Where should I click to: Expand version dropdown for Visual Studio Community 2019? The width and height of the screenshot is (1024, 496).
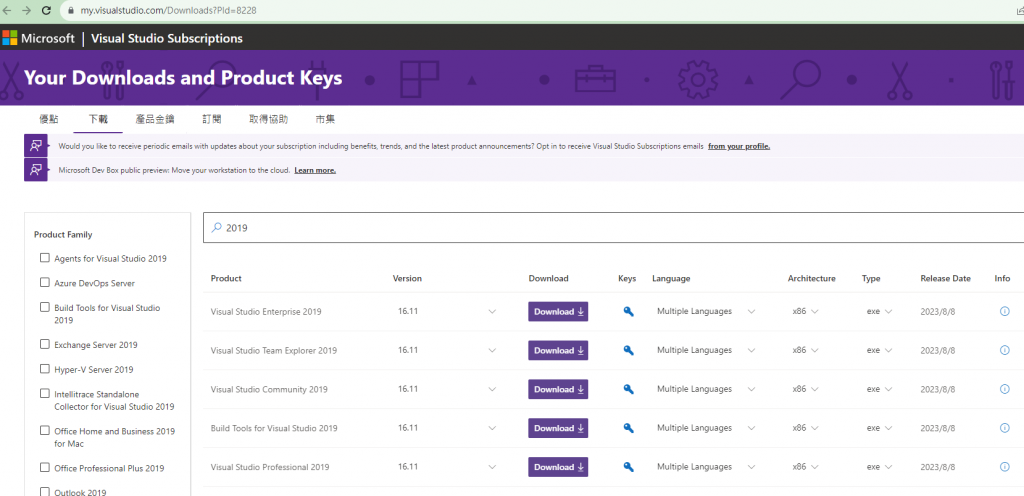tap(492, 390)
